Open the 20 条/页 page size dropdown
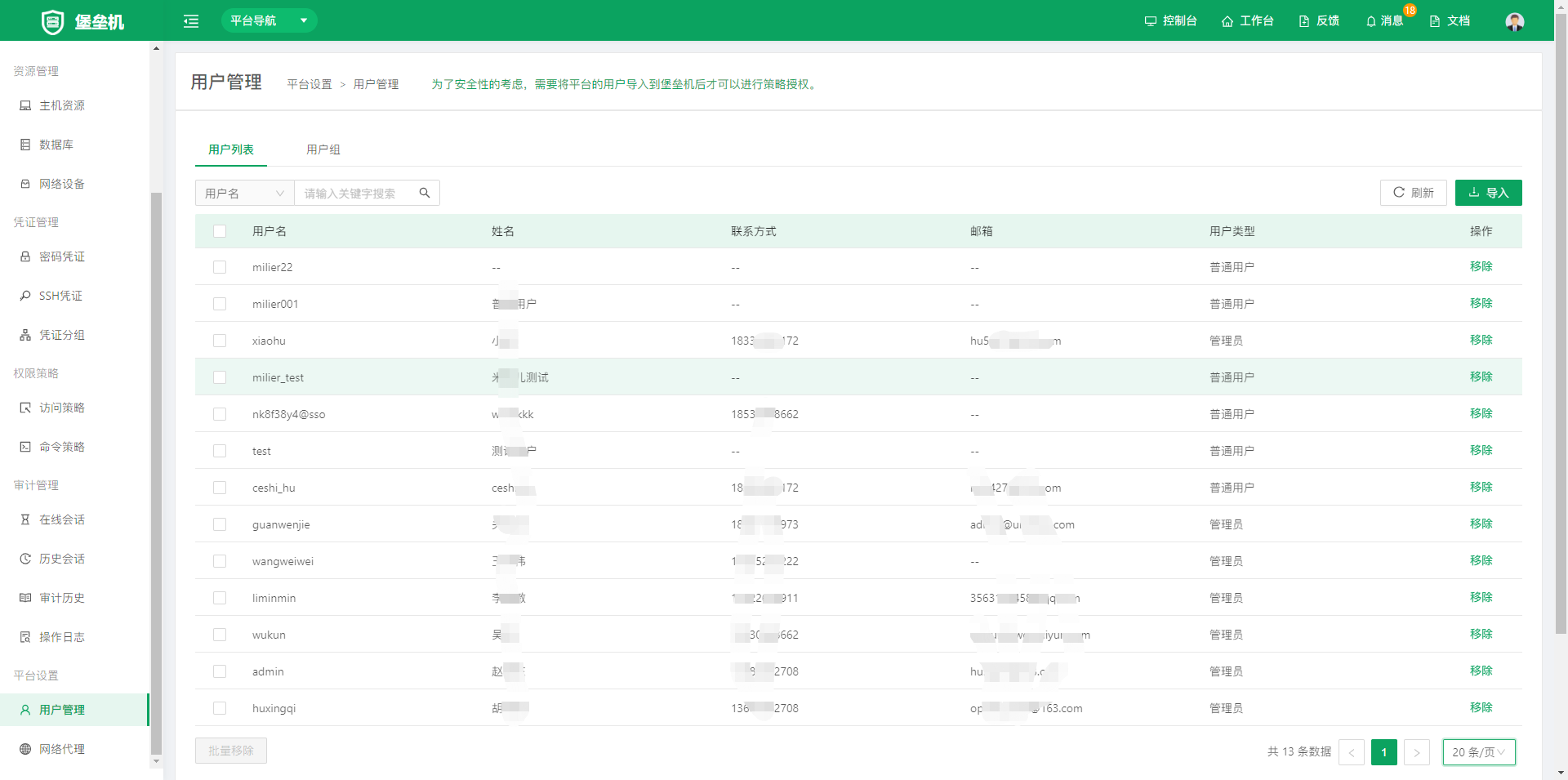The image size is (1568, 780). (x=1479, y=752)
